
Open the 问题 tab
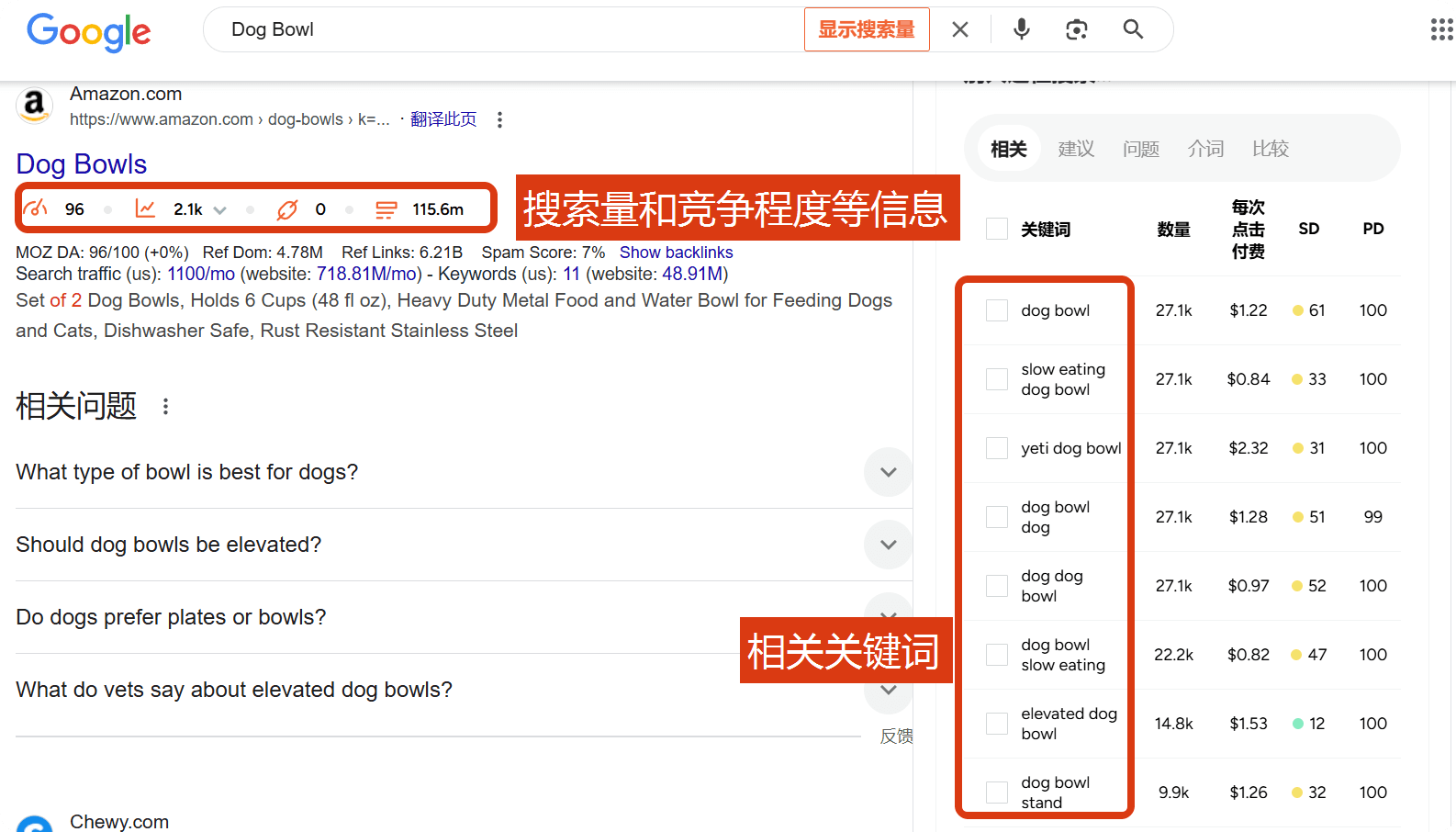click(1141, 149)
